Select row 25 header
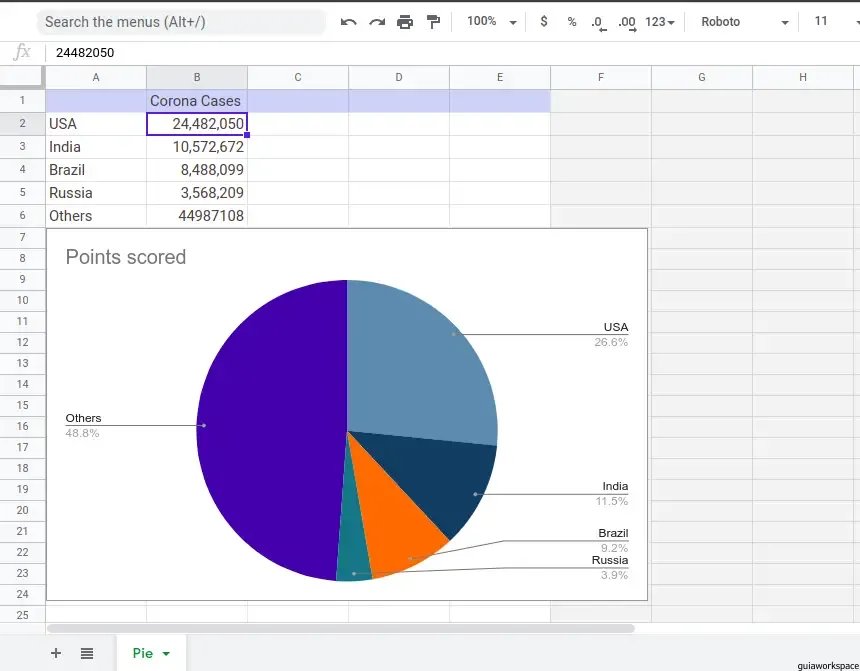This screenshot has width=860, height=671. [x=22, y=614]
